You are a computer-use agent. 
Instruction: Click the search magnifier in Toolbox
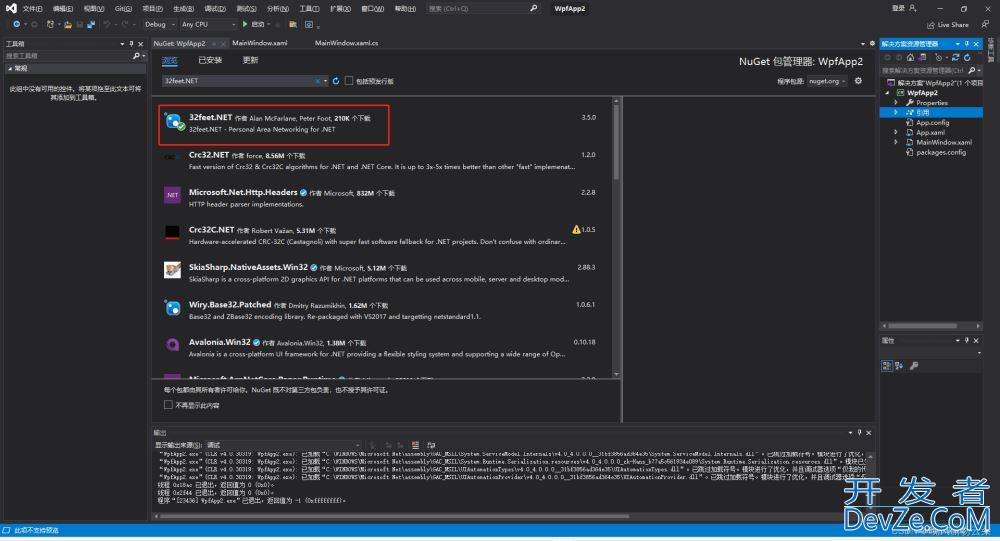pos(136,56)
